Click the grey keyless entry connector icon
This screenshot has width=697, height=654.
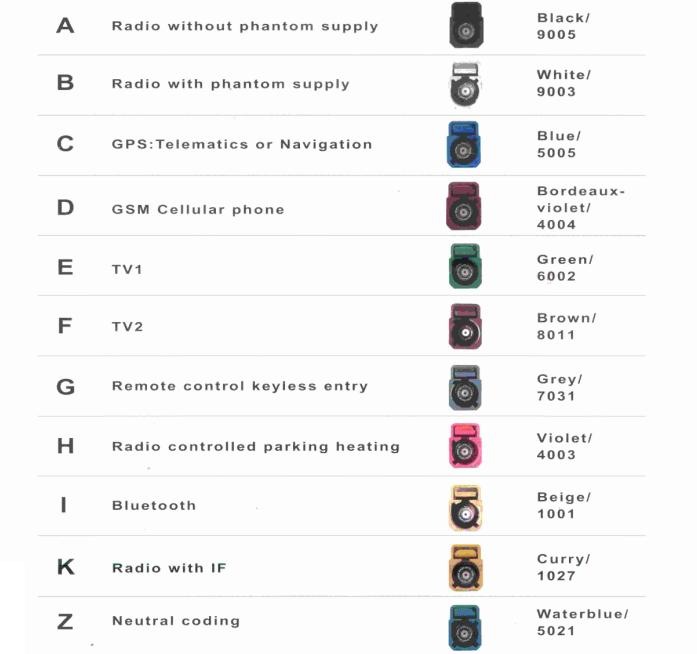[465, 387]
